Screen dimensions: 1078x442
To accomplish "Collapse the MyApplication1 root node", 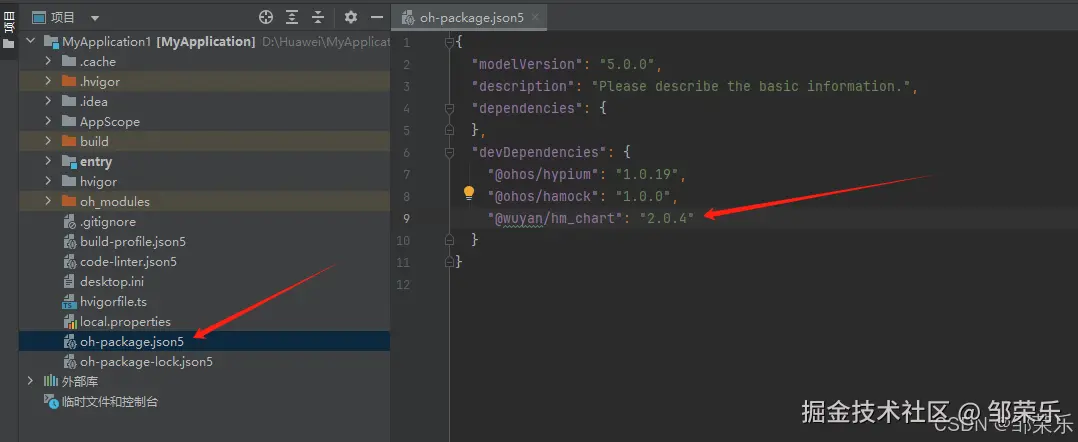I will tap(30, 41).
